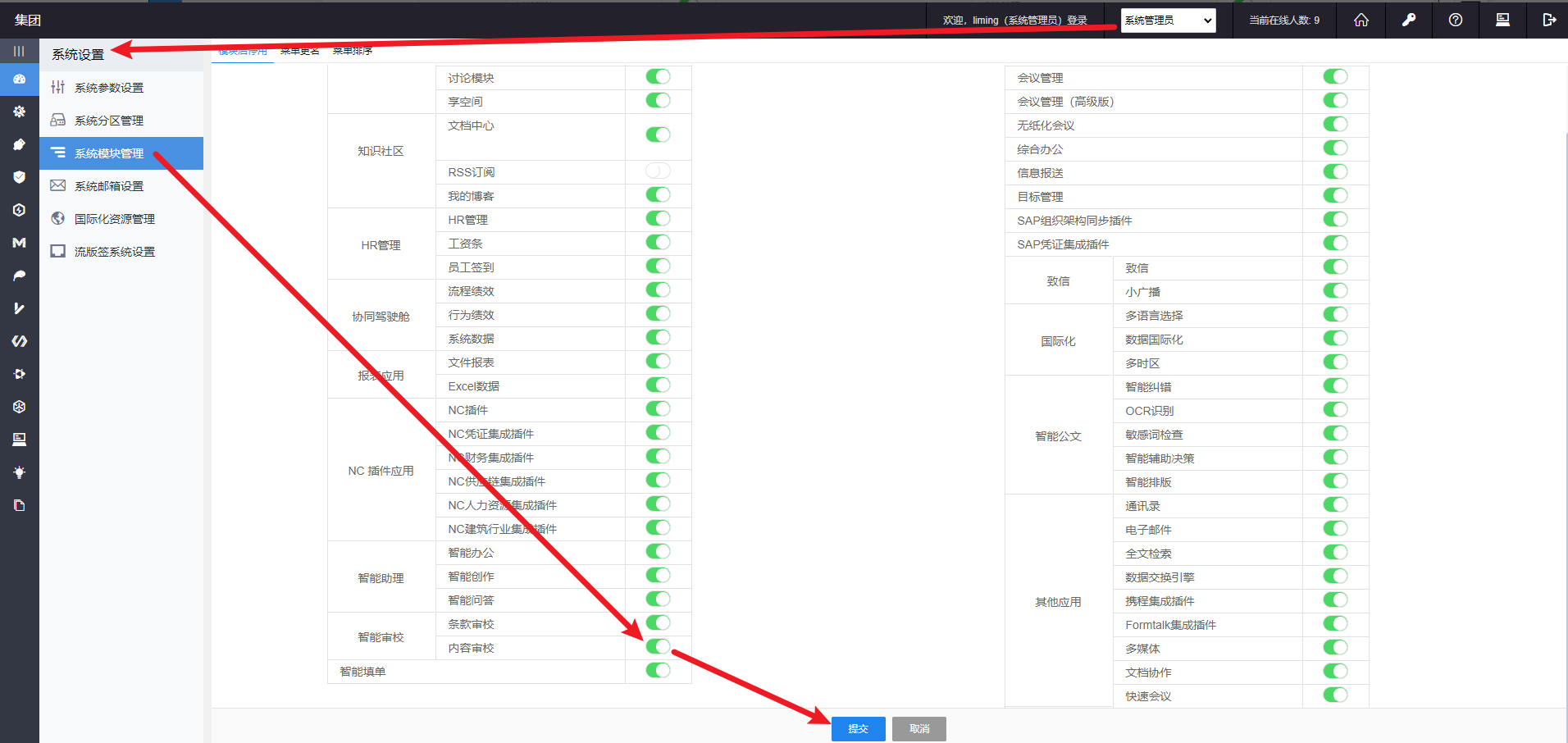Click the monitor icon beside 流版签系统设置
The width and height of the screenshot is (1568, 743).
click(57, 251)
